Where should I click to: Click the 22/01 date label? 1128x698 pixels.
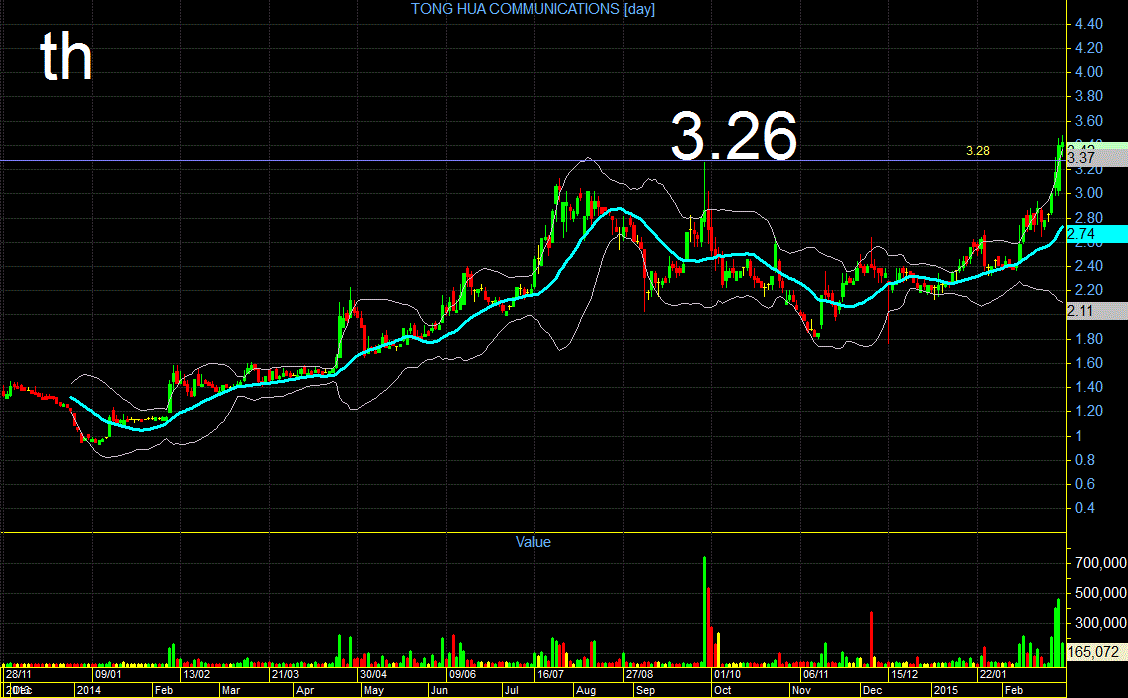993,674
